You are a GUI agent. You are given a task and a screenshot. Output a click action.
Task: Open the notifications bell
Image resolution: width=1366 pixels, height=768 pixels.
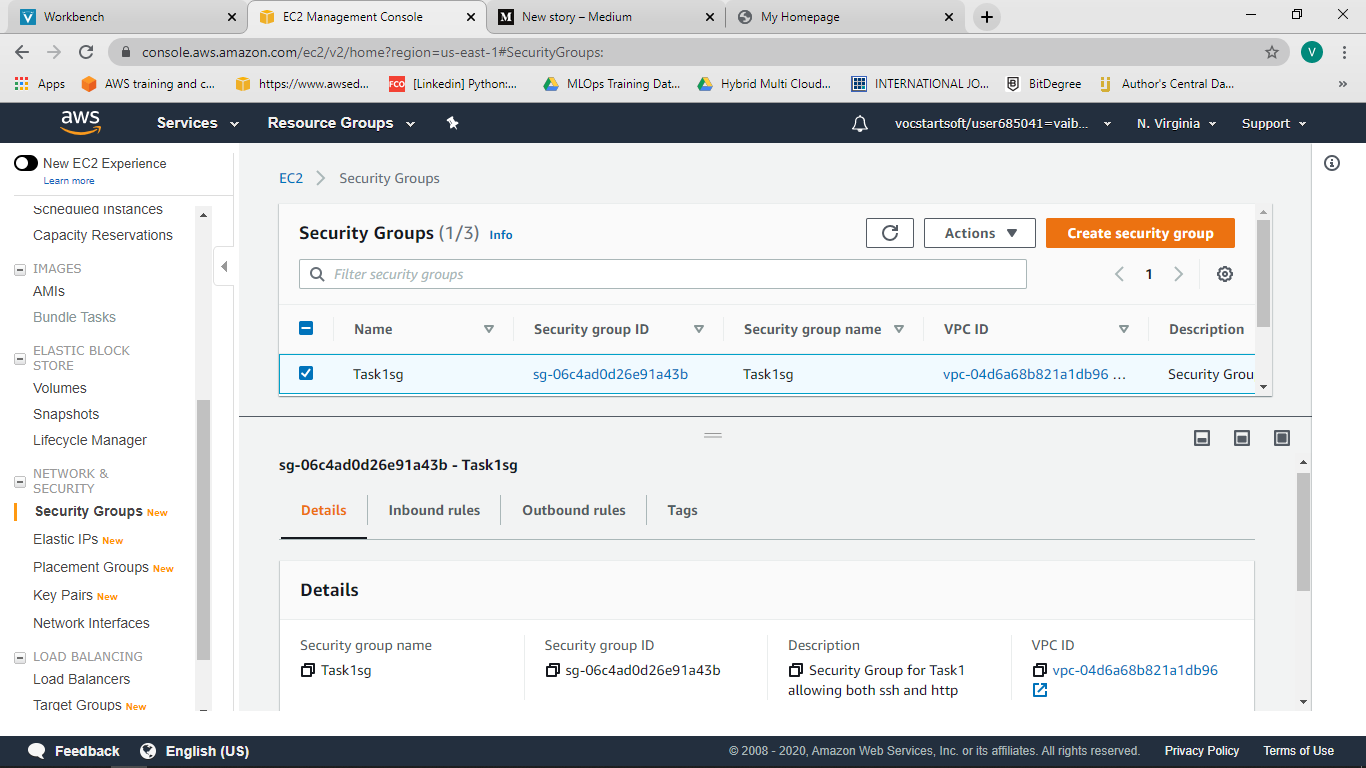click(859, 122)
